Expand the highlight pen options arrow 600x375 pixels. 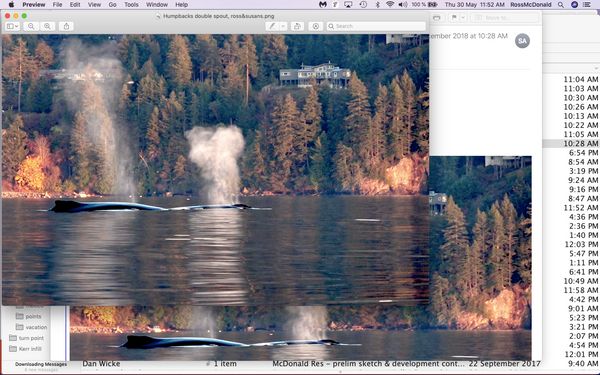(x=283, y=26)
